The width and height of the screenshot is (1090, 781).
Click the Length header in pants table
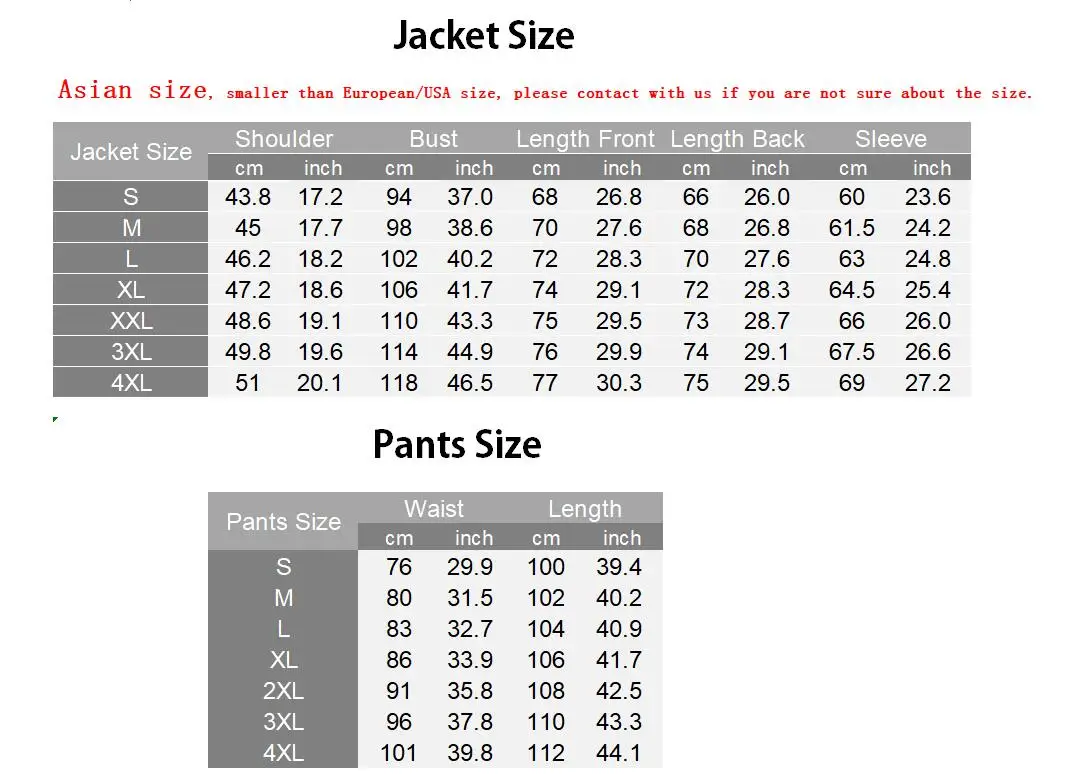[x=585, y=509]
